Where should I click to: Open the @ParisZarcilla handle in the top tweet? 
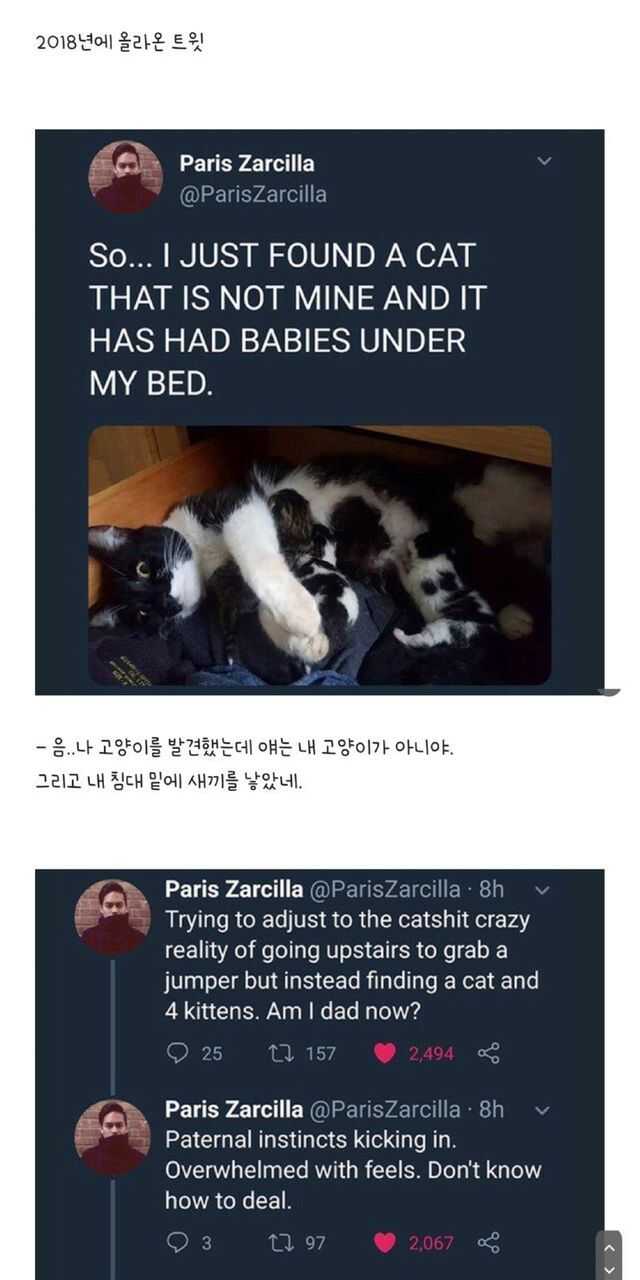(252, 194)
